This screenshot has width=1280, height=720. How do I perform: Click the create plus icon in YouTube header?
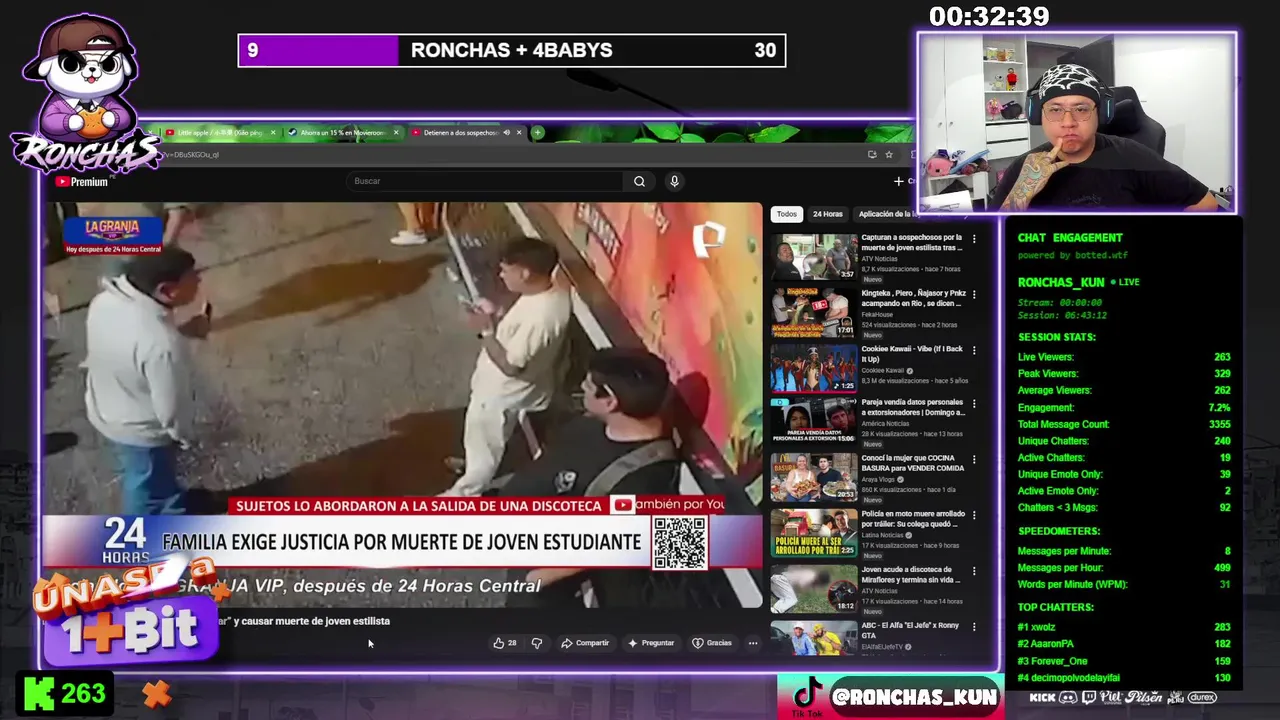[898, 181]
